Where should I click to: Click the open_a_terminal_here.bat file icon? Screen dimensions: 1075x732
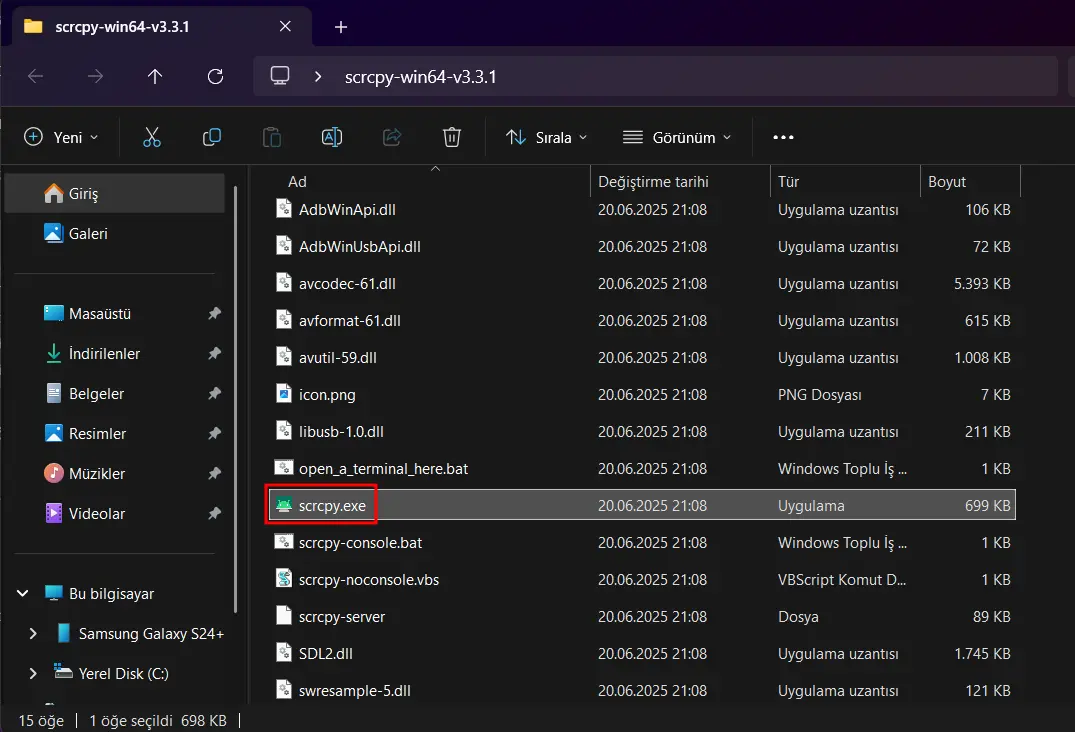pyautogui.click(x=284, y=468)
